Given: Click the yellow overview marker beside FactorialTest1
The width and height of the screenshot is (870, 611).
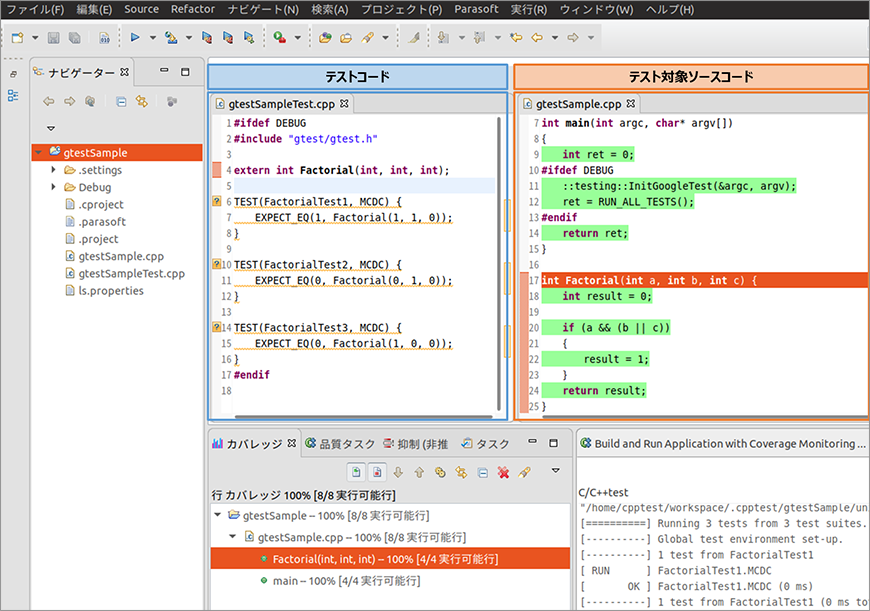Looking at the screenshot, I should click(x=507, y=215).
